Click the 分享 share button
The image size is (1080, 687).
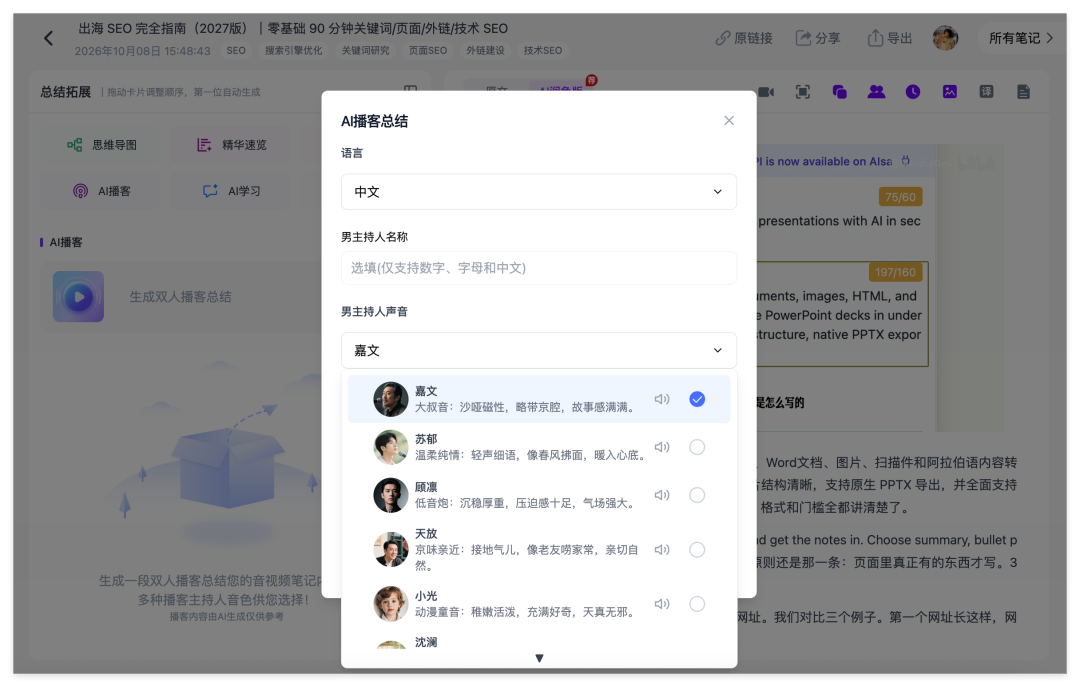tap(818, 38)
